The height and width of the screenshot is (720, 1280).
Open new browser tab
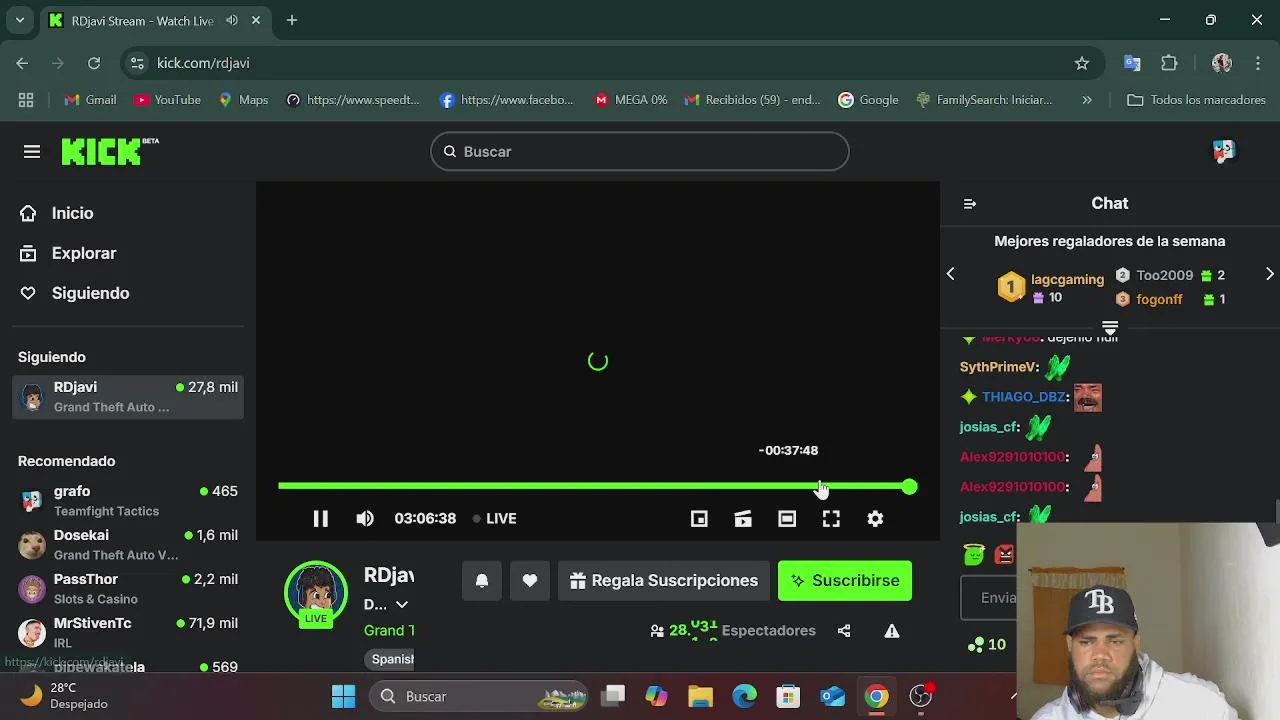click(292, 20)
